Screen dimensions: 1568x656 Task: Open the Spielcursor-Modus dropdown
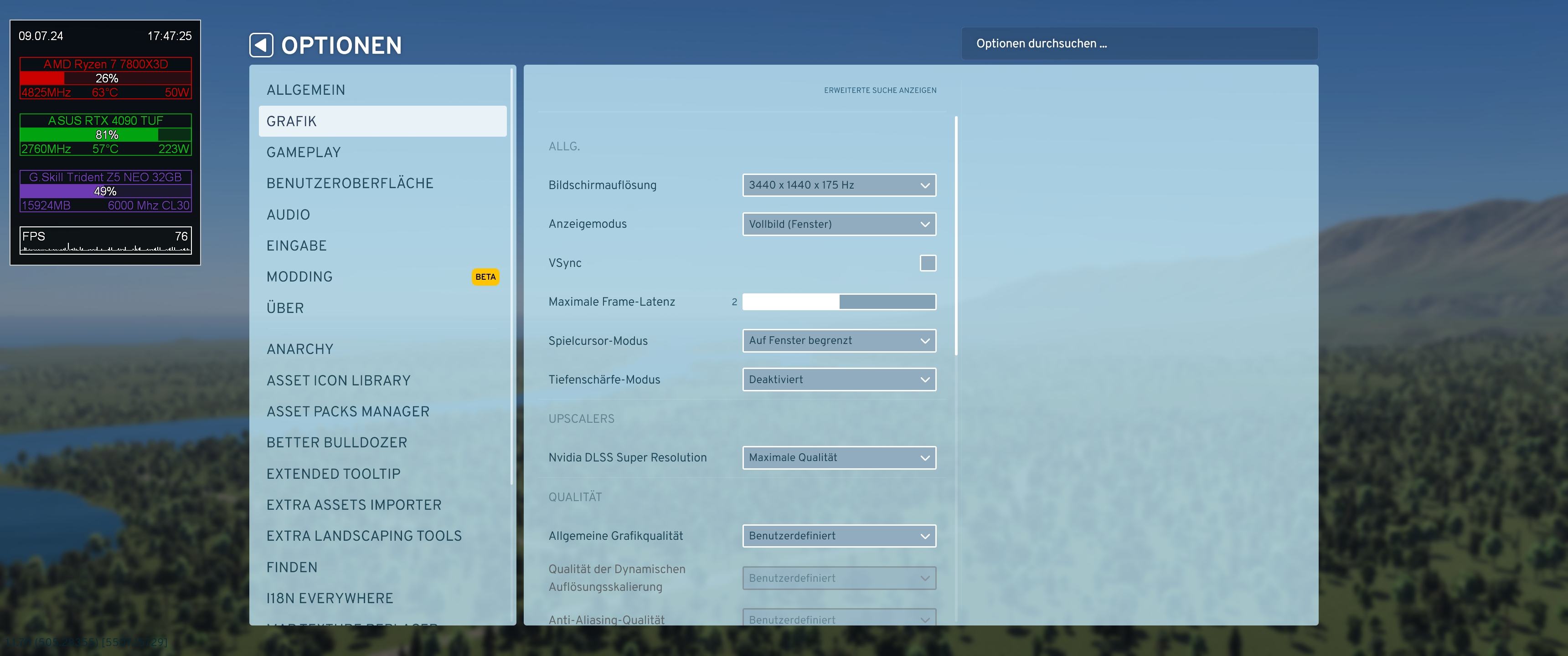[x=839, y=341]
